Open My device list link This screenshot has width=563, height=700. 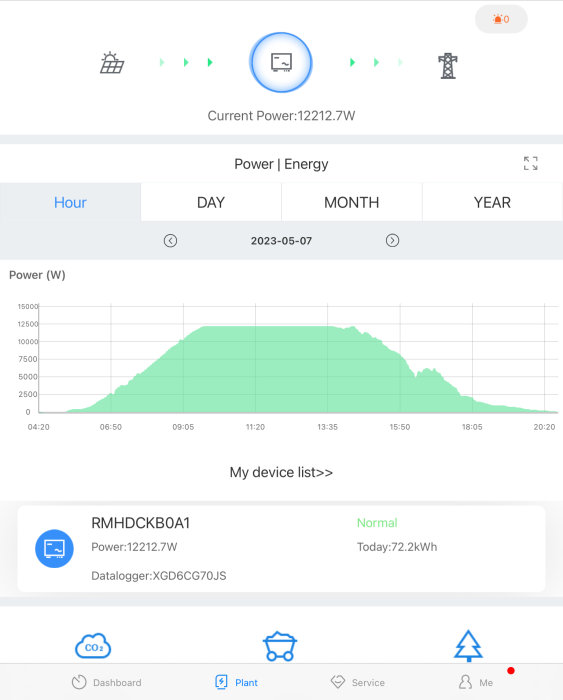point(281,472)
